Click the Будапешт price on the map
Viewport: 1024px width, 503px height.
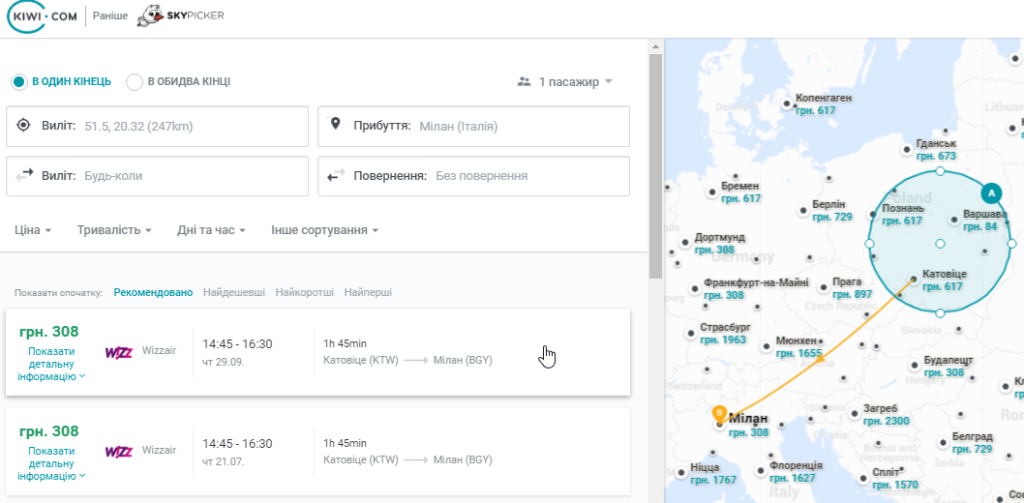click(944, 372)
